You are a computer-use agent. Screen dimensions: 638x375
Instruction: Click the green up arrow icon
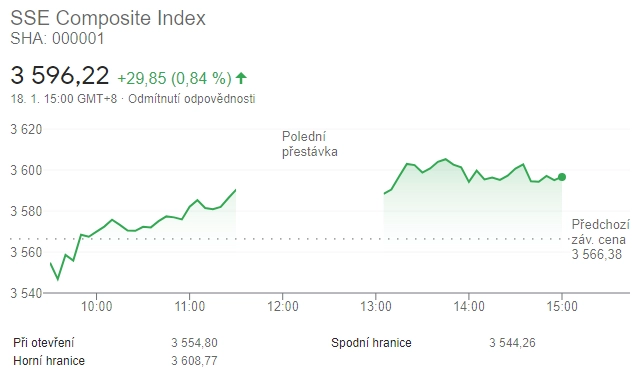(241, 78)
